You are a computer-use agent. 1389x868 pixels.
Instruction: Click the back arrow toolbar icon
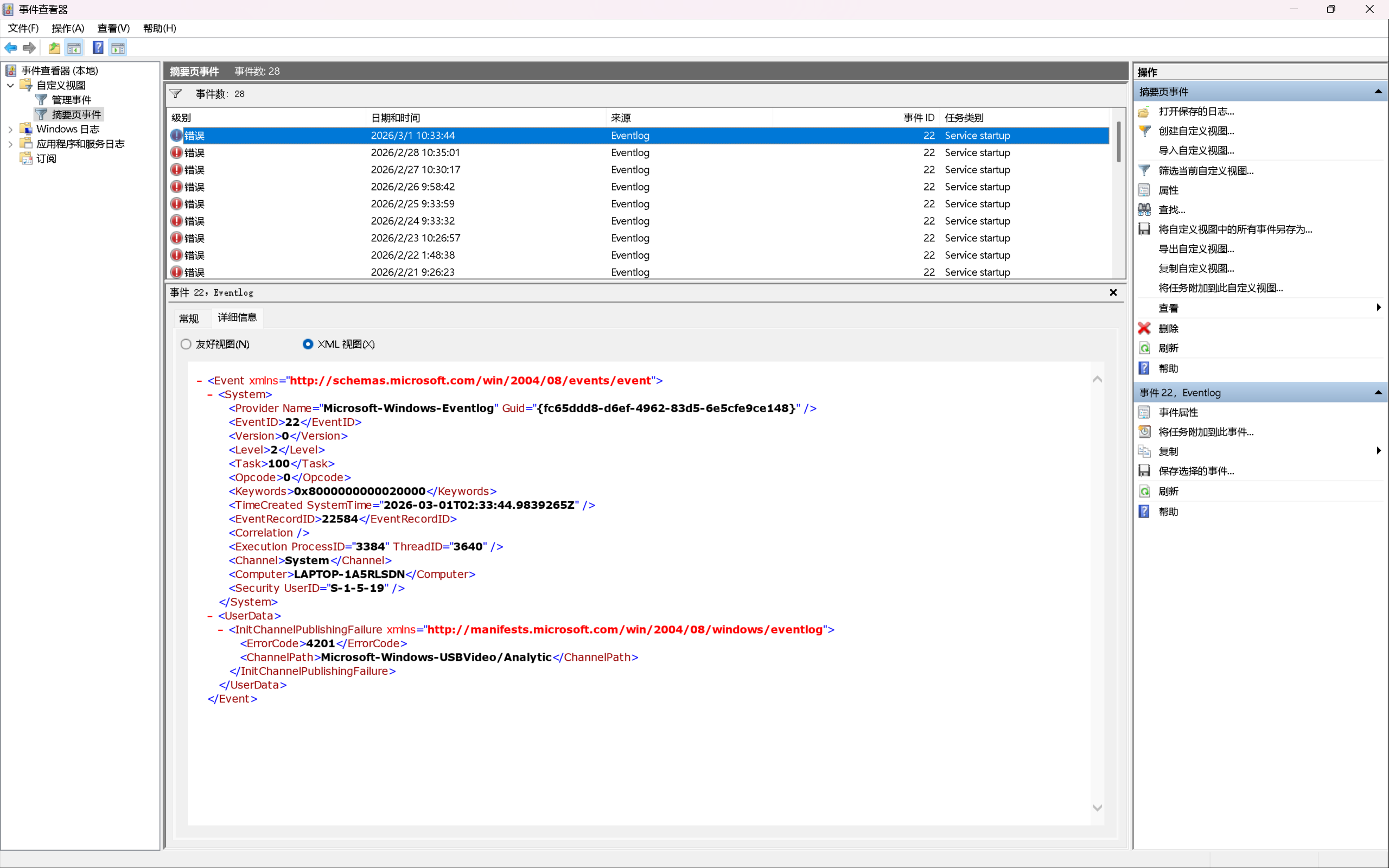(x=11, y=48)
